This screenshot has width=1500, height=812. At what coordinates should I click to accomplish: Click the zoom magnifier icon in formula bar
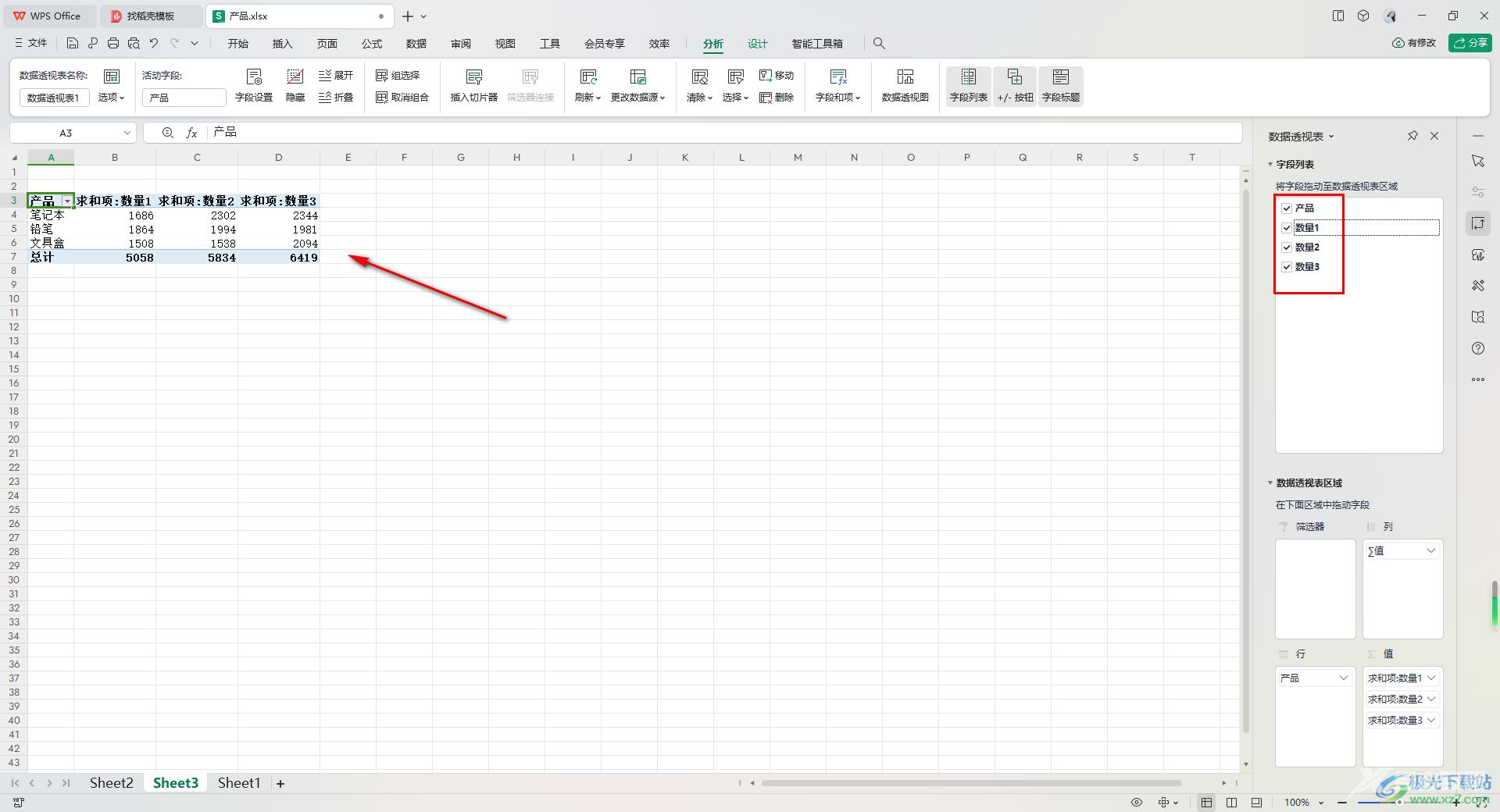click(167, 133)
